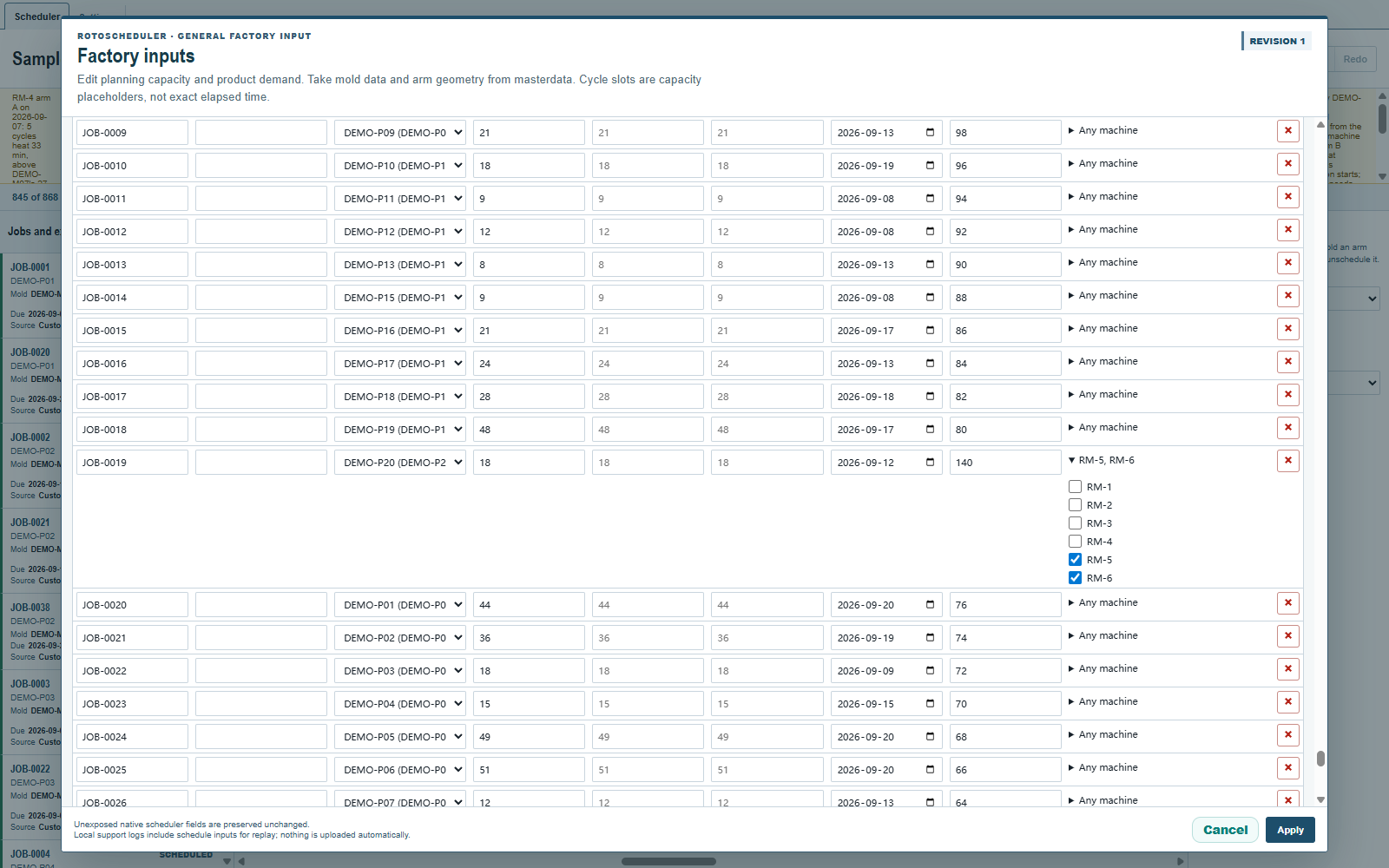Screen dimensions: 1389x868
Task: Remove row JOB-0013 with red X
Action: tap(1288, 263)
